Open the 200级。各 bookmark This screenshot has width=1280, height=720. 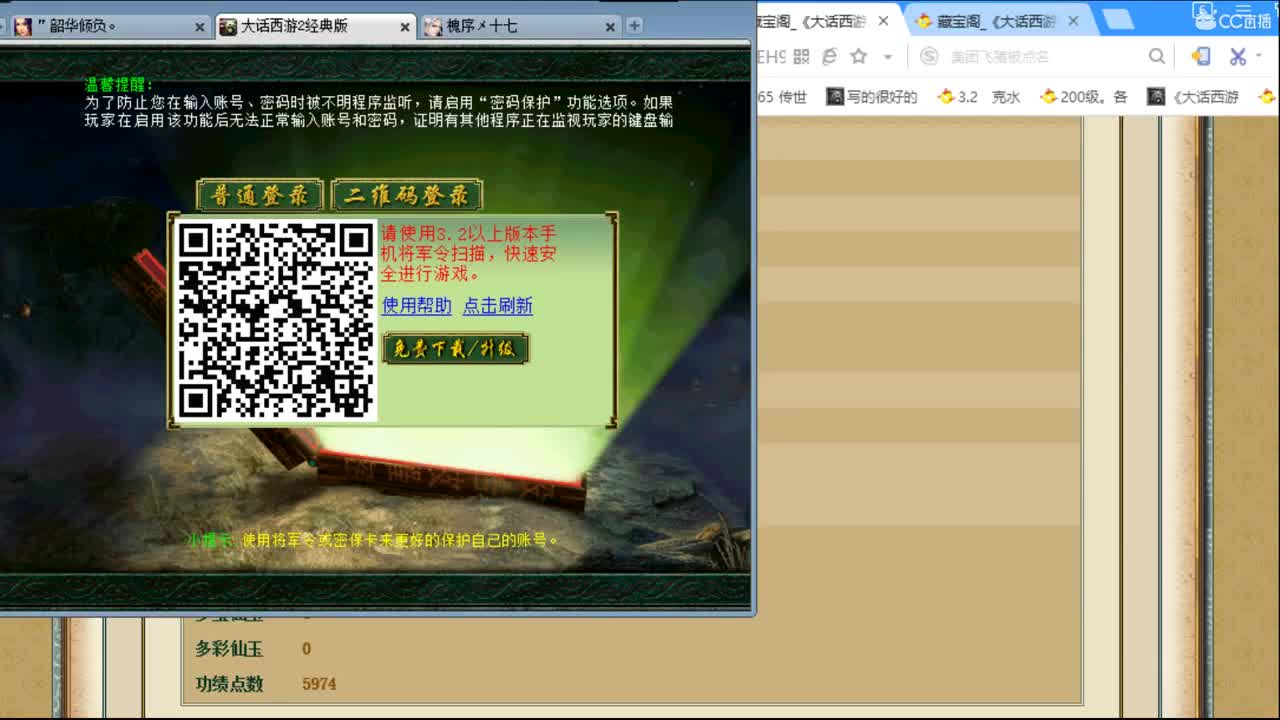1084,97
